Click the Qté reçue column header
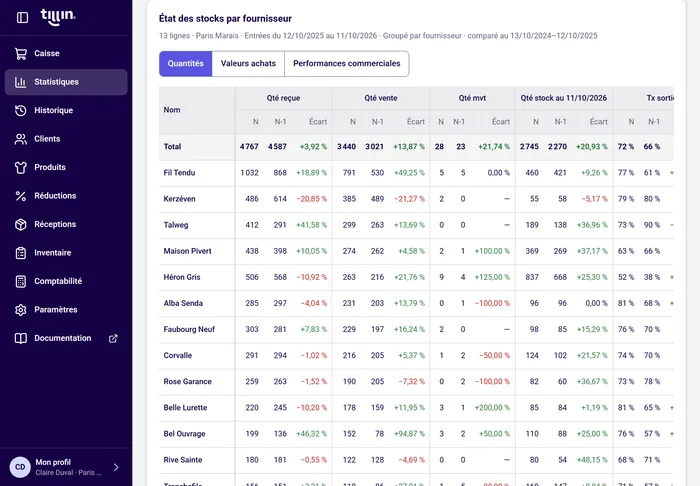Viewport: 700px width, 486px height. tap(283, 98)
